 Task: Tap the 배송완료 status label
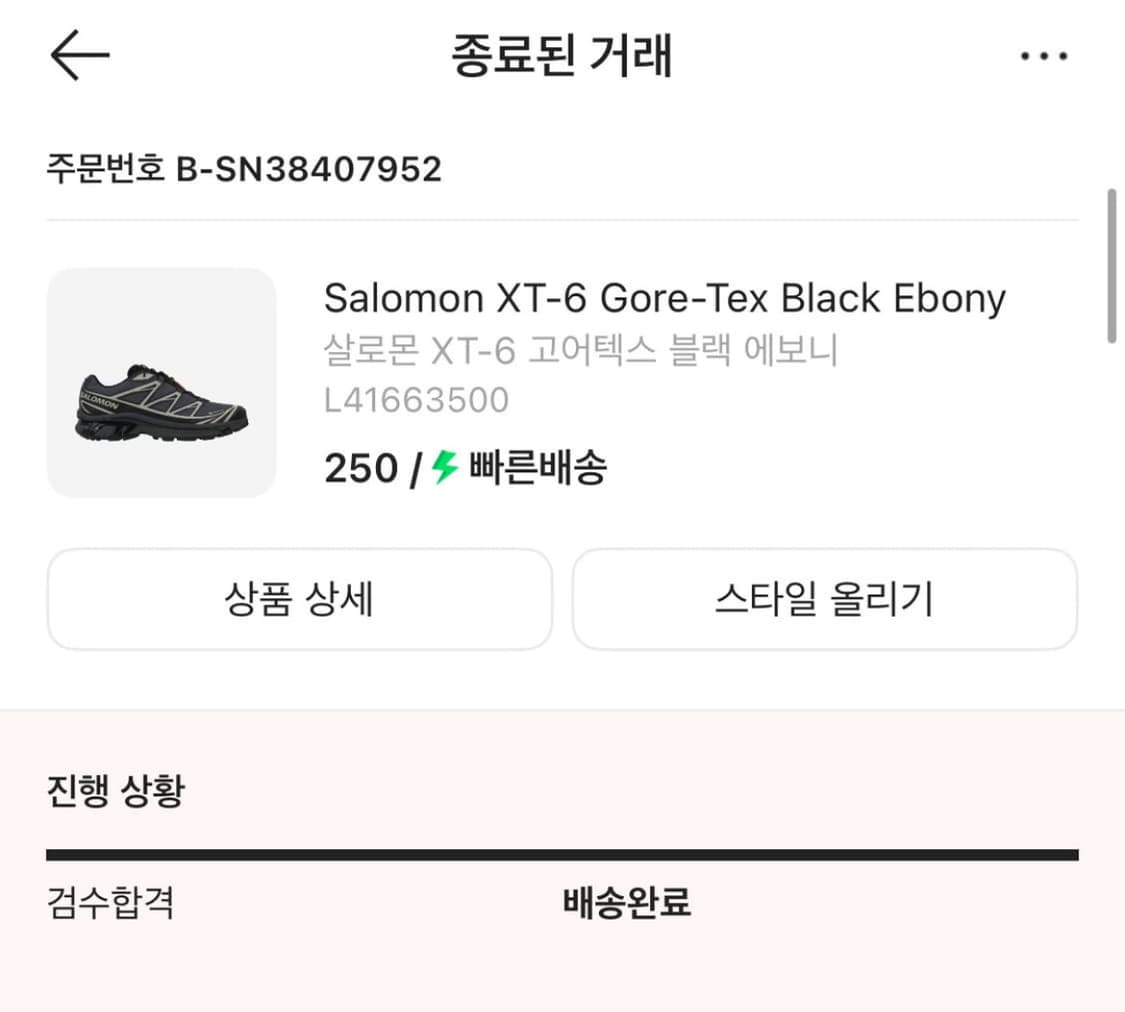[x=628, y=903]
